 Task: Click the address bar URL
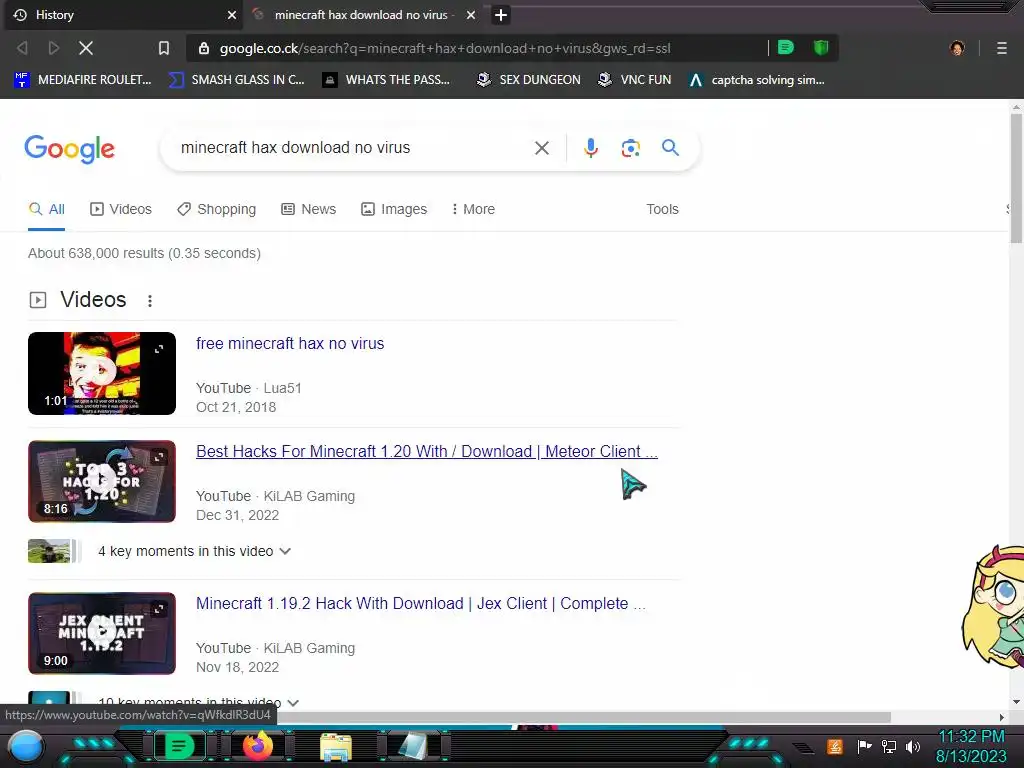445,48
